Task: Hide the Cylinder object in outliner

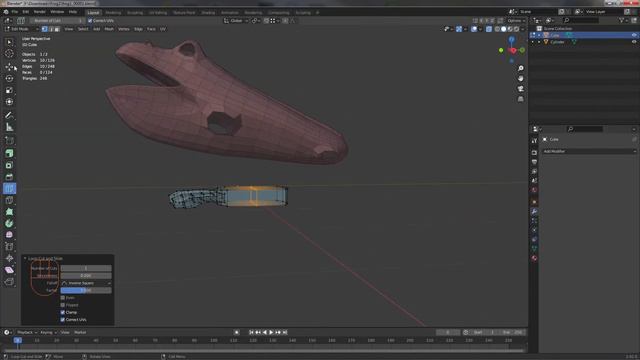Action: click(x=634, y=42)
